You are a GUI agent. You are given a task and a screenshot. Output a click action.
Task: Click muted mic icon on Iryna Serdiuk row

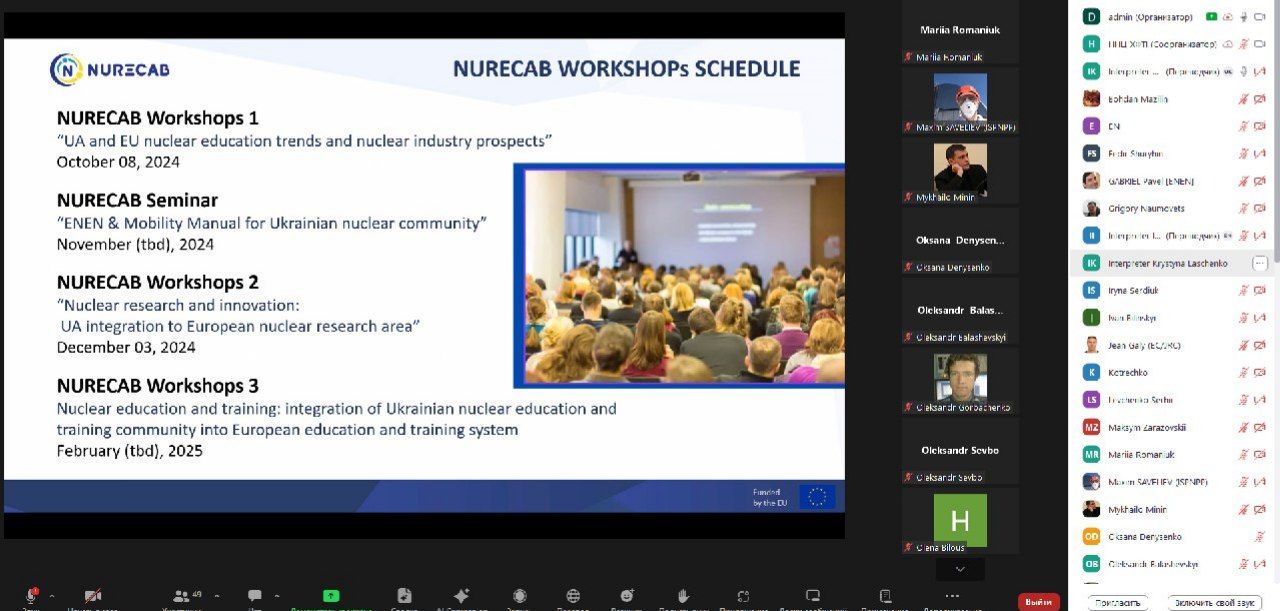pos(1244,290)
